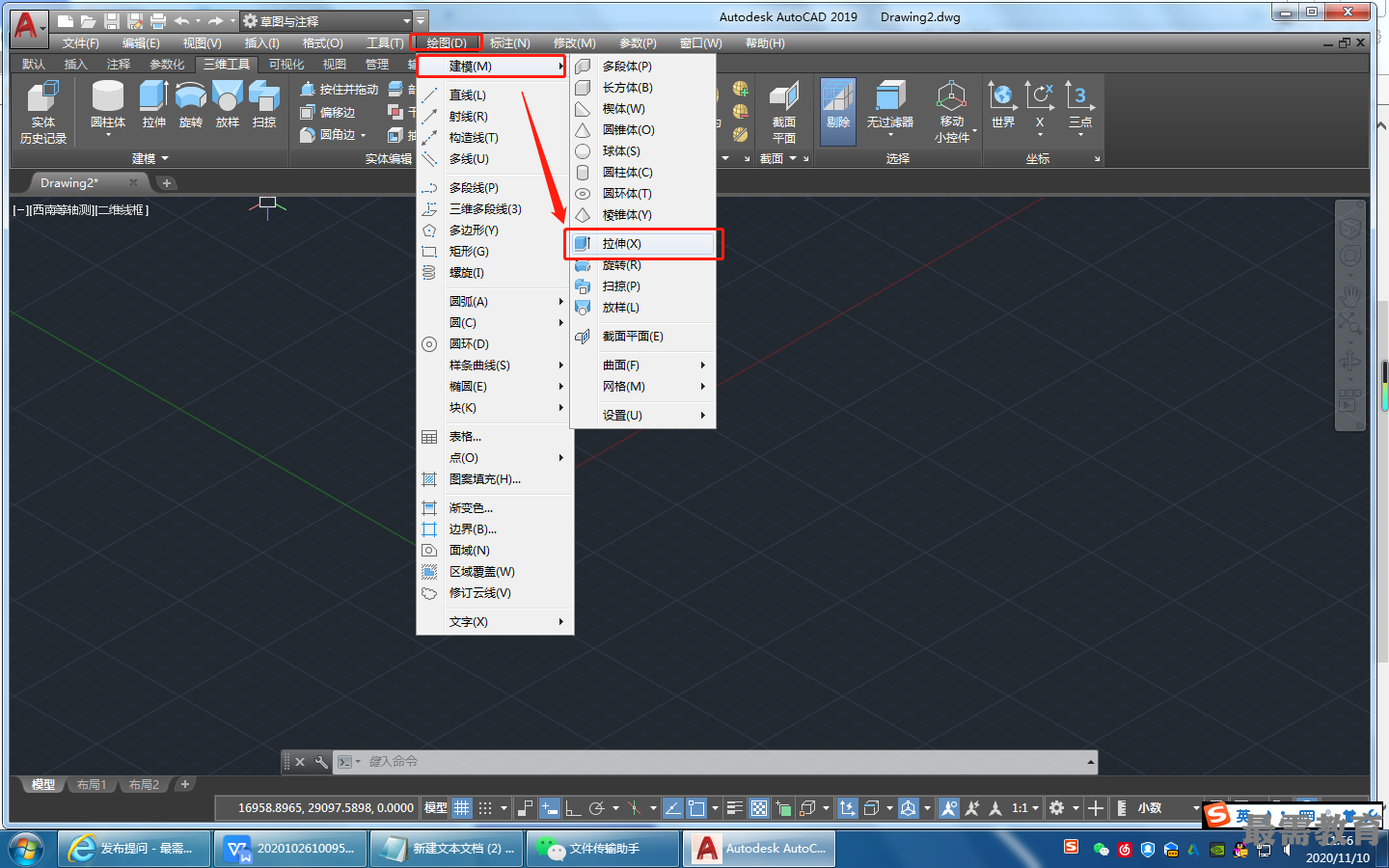Open the 草图与注释 workspace dropdown
The width and height of the screenshot is (1389, 868).
click(327, 20)
